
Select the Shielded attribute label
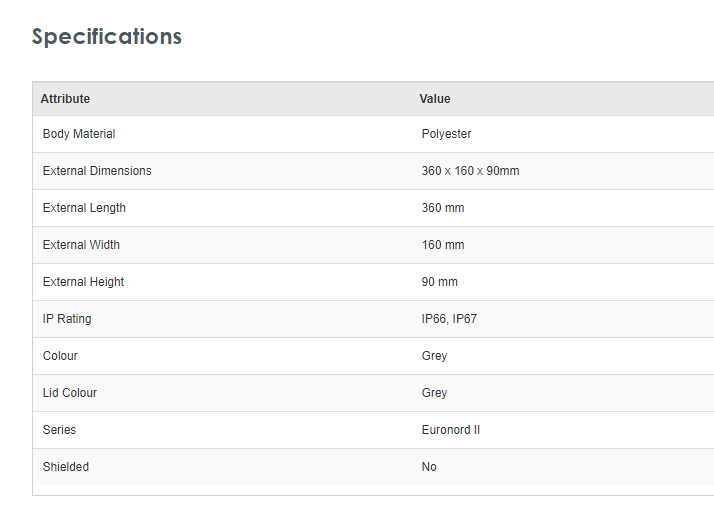point(66,467)
